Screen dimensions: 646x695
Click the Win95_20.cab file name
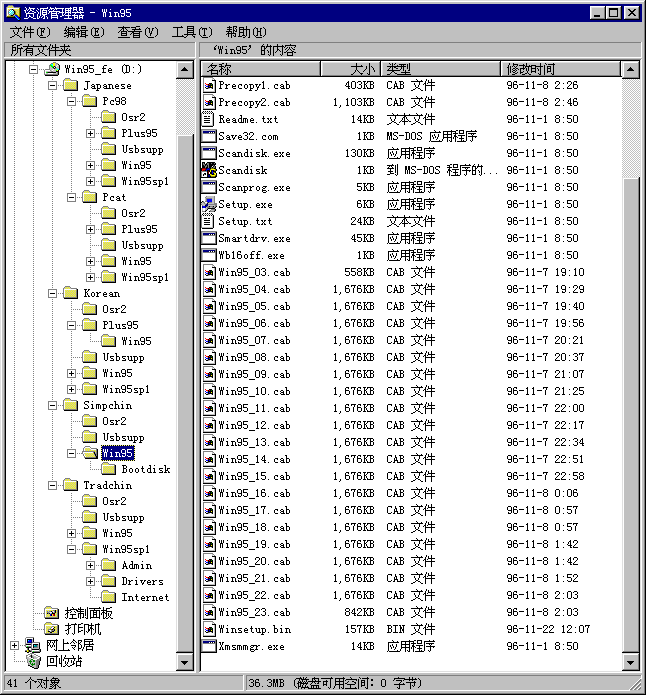click(254, 561)
